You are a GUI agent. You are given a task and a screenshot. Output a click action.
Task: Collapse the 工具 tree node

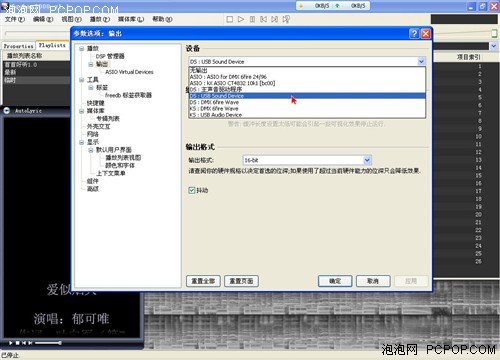[x=81, y=80]
